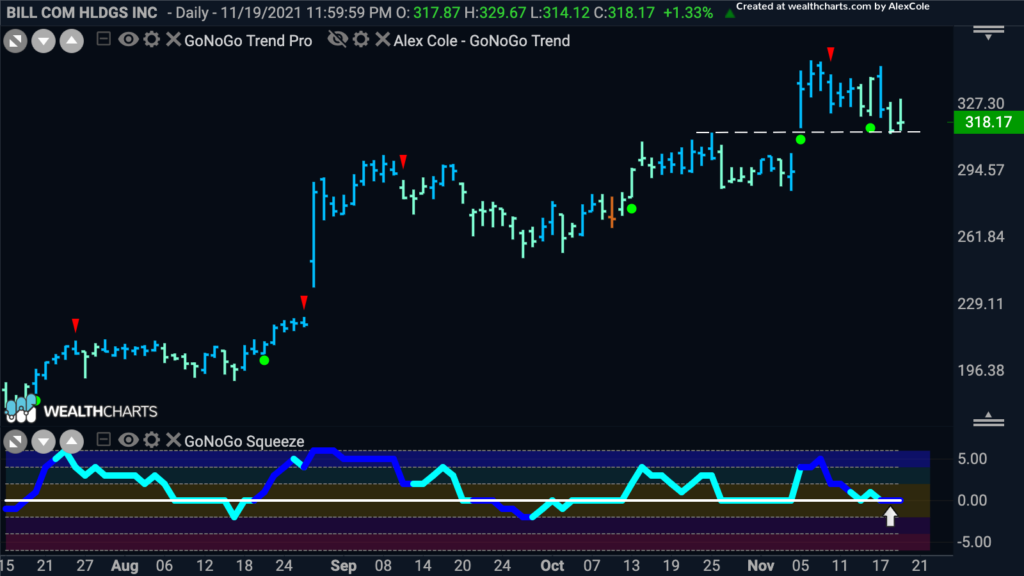
Task: Toggle visibility of GoNoGo Squeeze
Action: coord(128,440)
